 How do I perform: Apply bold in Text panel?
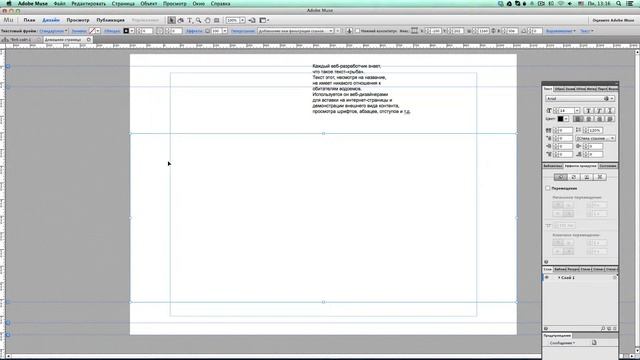pyautogui.click(x=588, y=111)
